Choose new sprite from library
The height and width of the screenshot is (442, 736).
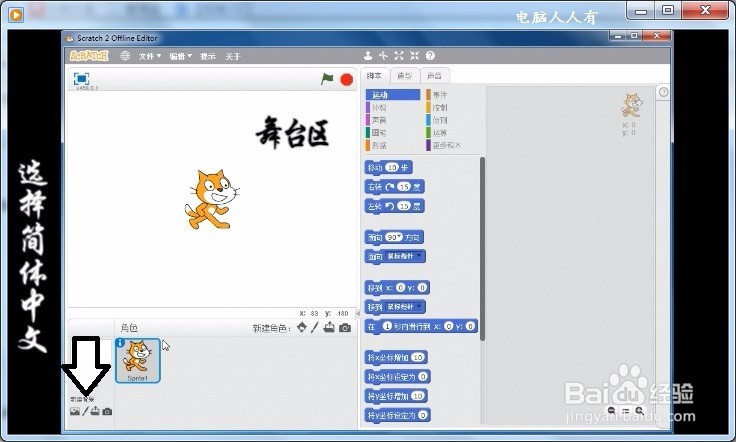[302, 327]
